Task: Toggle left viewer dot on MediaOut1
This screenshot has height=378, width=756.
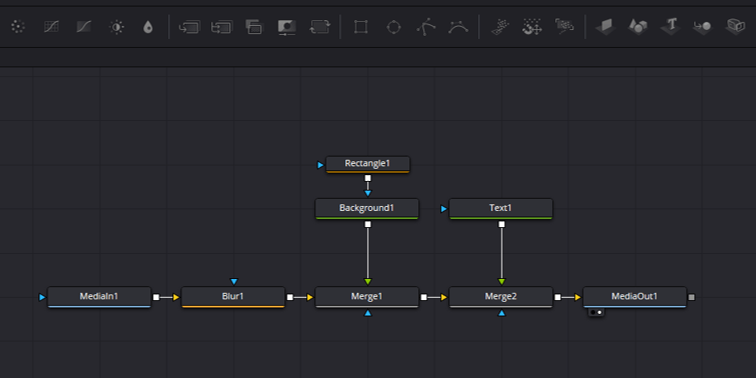Action: pos(593,312)
